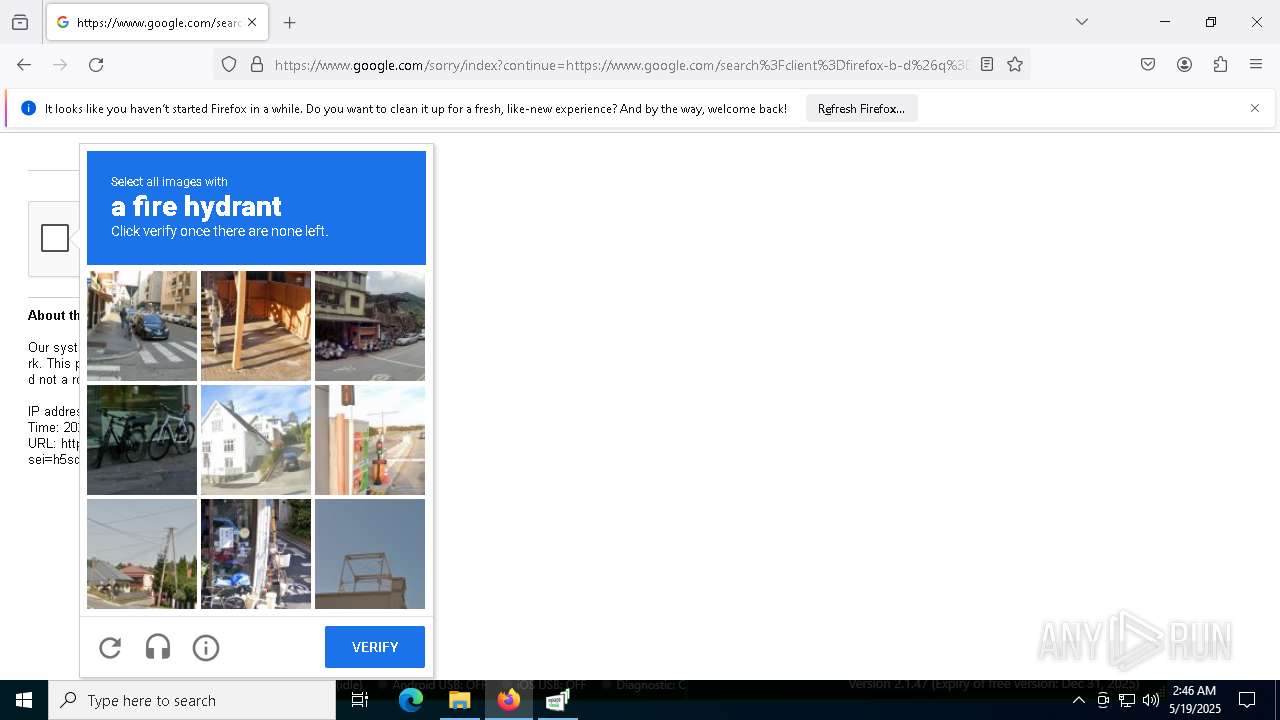Open the Windows notification center
The height and width of the screenshot is (720, 1280).
[x=1247, y=700]
